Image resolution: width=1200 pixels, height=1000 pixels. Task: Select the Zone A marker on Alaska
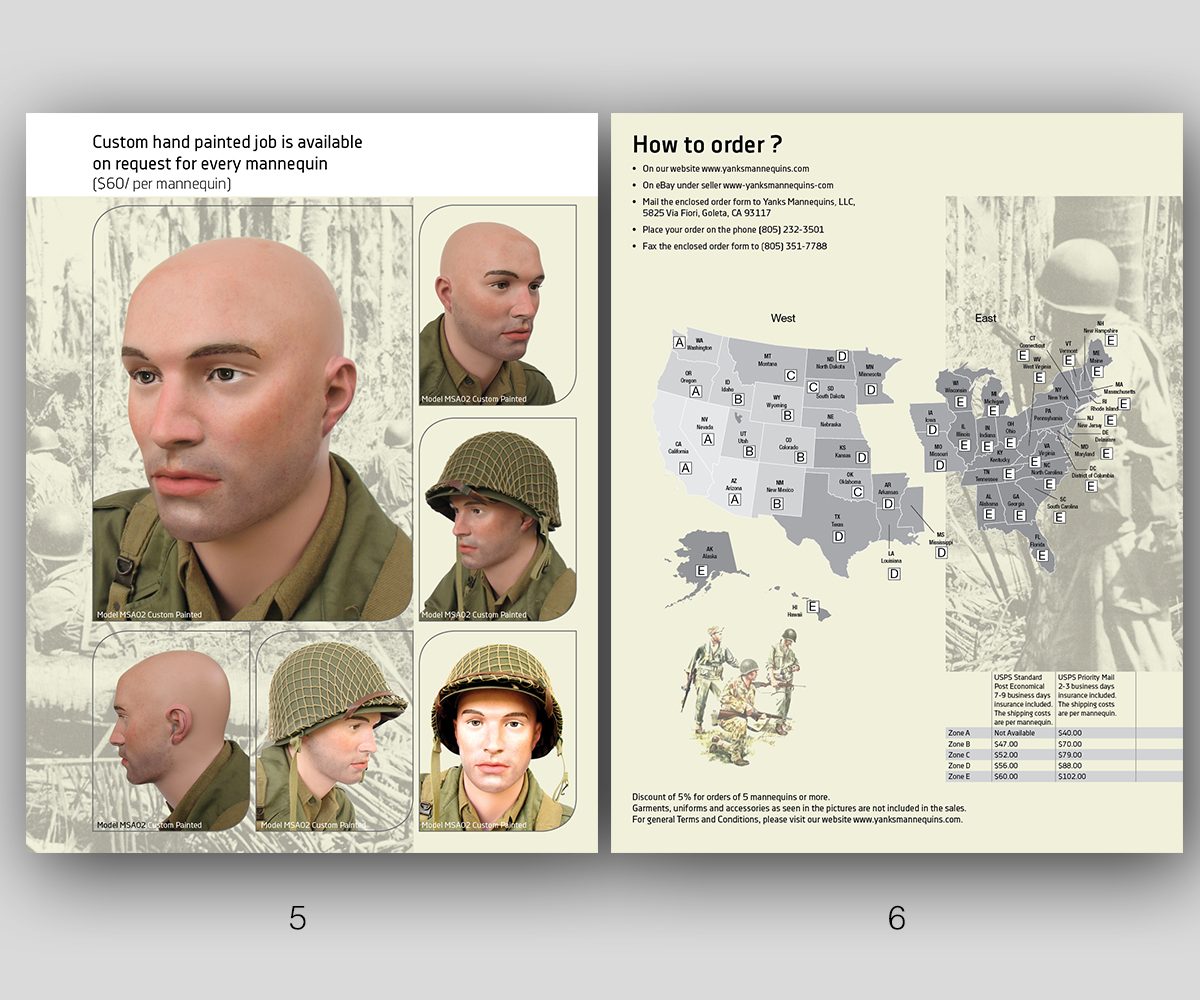pos(701,570)
